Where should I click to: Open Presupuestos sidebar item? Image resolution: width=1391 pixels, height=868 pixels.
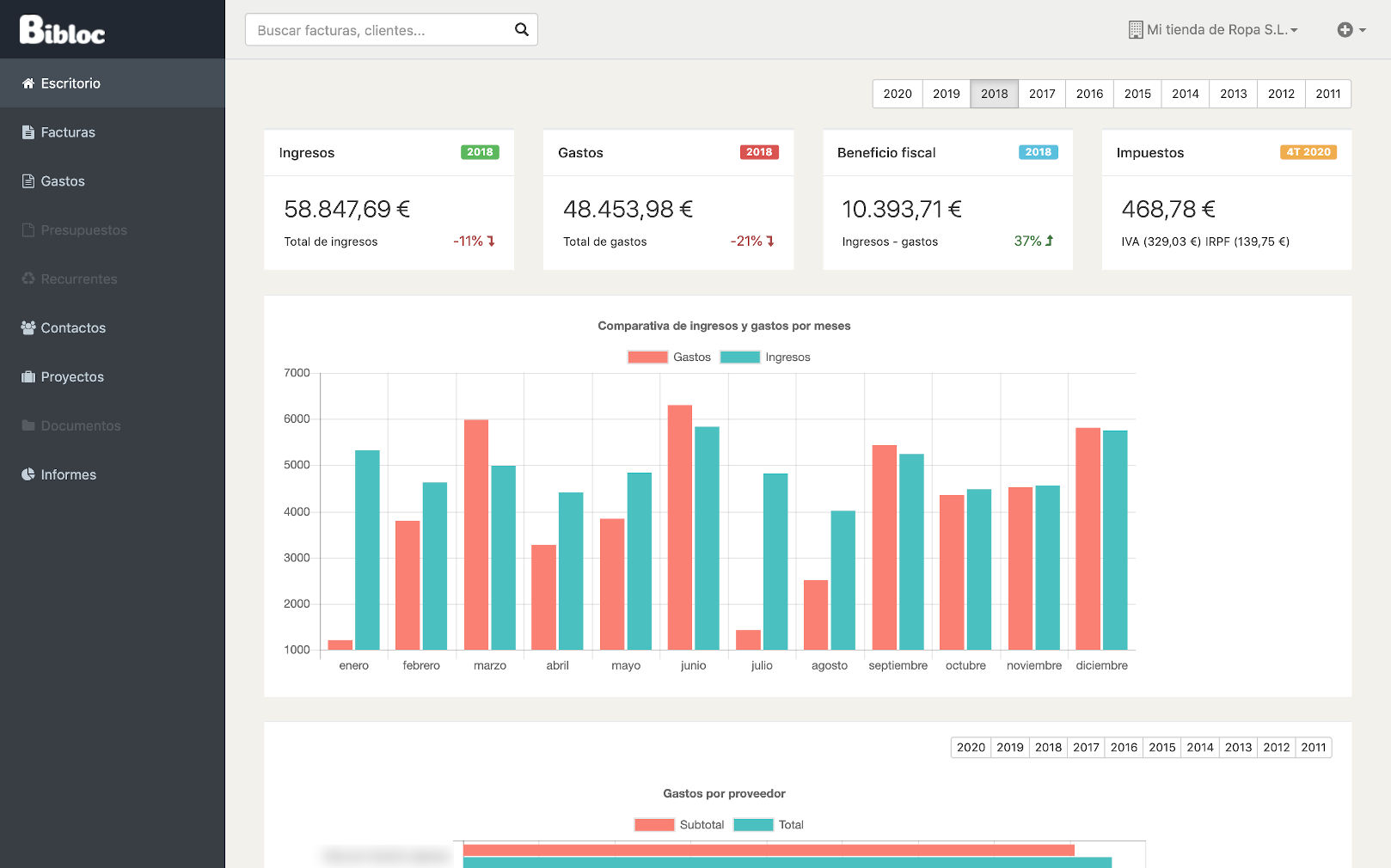tap(112, 230)
